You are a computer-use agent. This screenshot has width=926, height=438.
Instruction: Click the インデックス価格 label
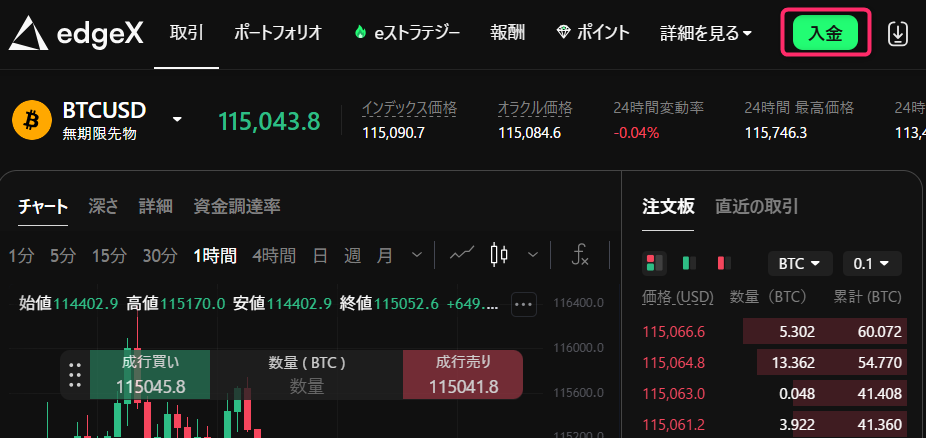coord(409,108)
